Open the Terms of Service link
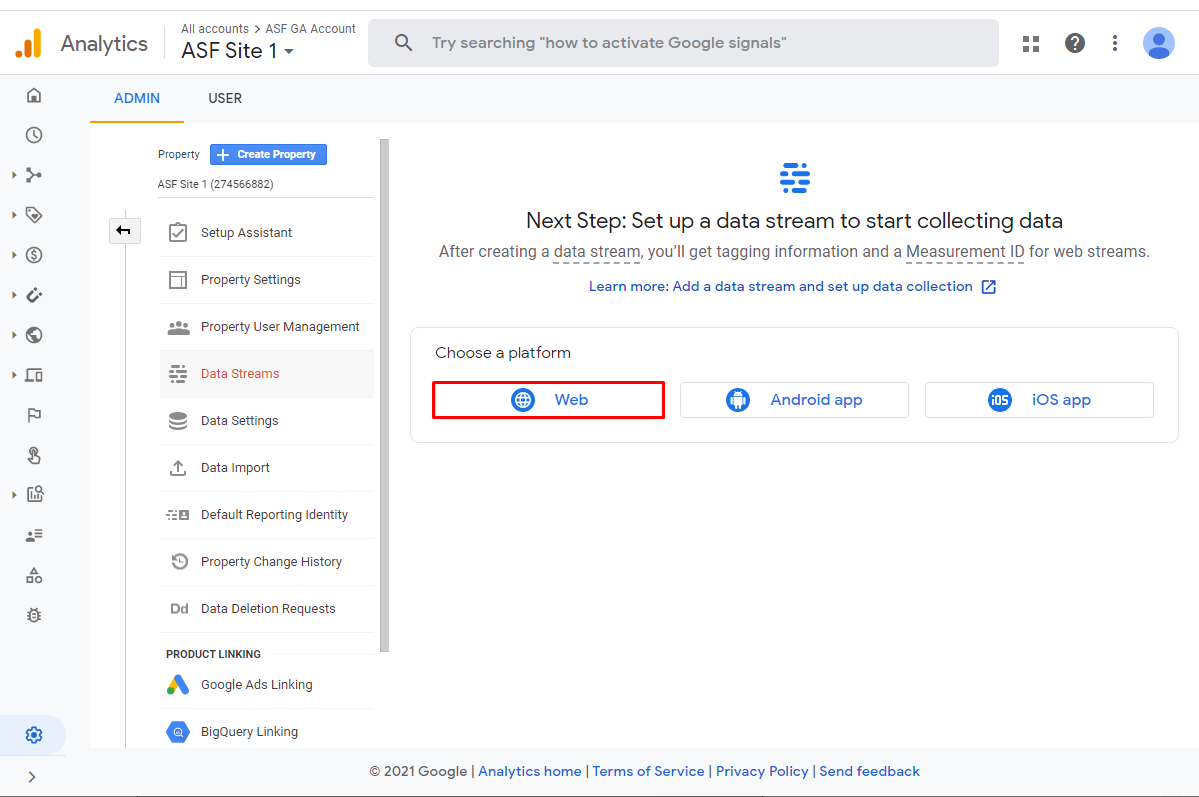The height and width of the screenshot is (797, 1199). click(648, 771)
